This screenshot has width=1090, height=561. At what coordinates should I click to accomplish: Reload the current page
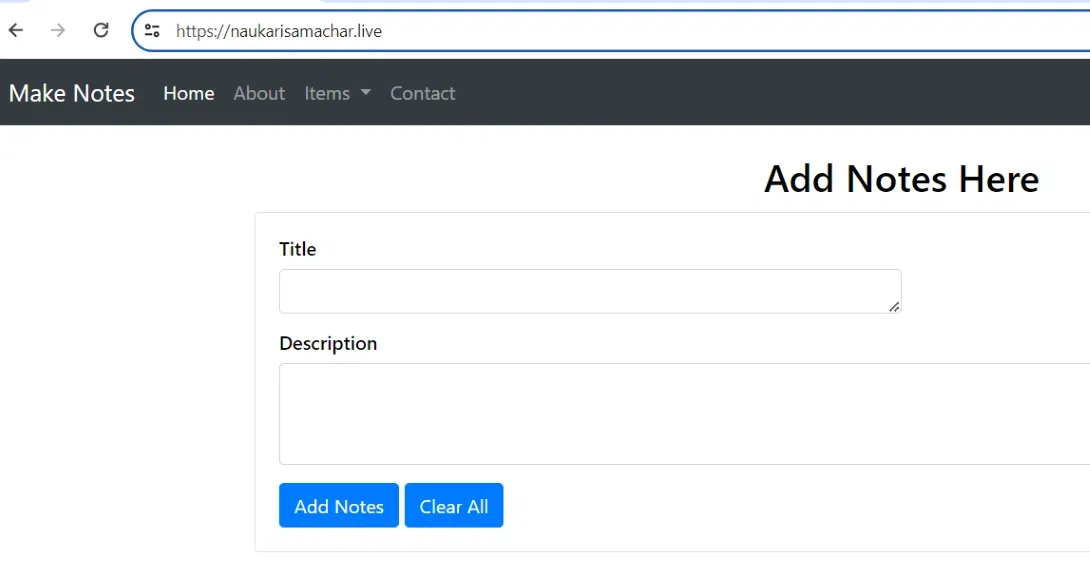pyautogui.click(x=101, y=30)
